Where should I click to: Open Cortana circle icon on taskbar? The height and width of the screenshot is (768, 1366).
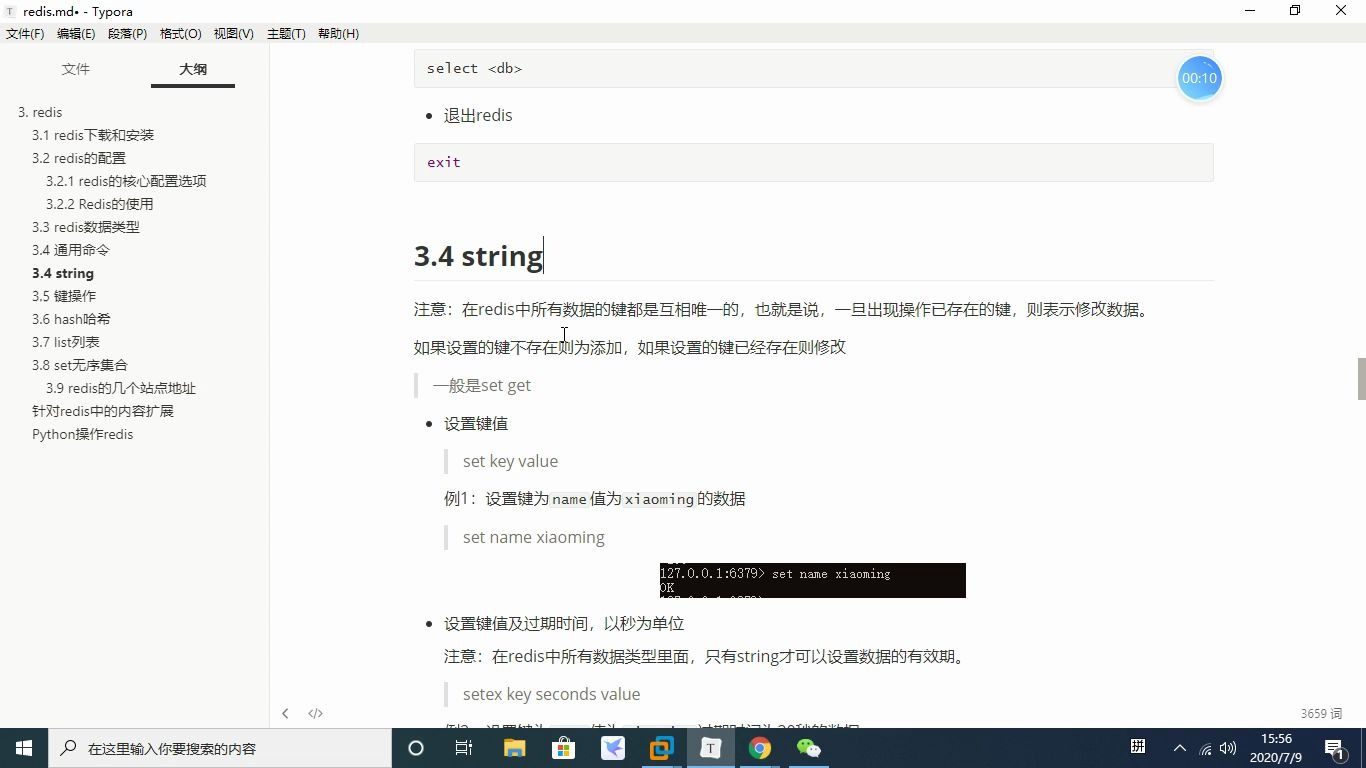pyautogui.click(x=416, y=748)
